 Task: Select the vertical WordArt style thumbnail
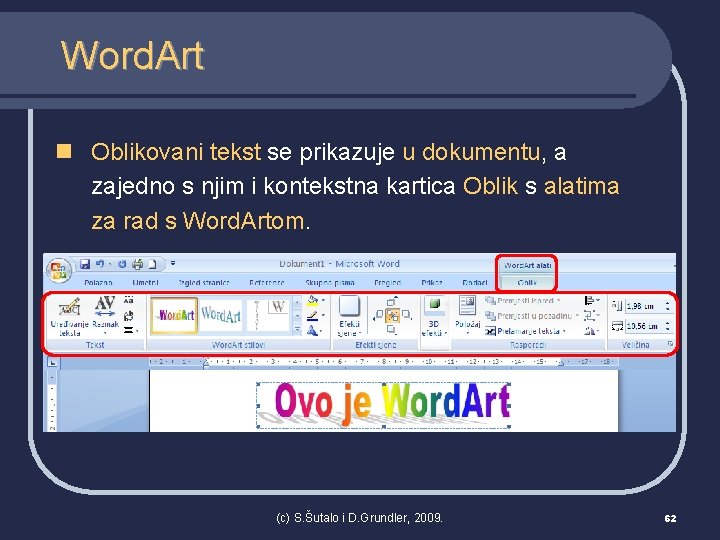coord(268,315)
